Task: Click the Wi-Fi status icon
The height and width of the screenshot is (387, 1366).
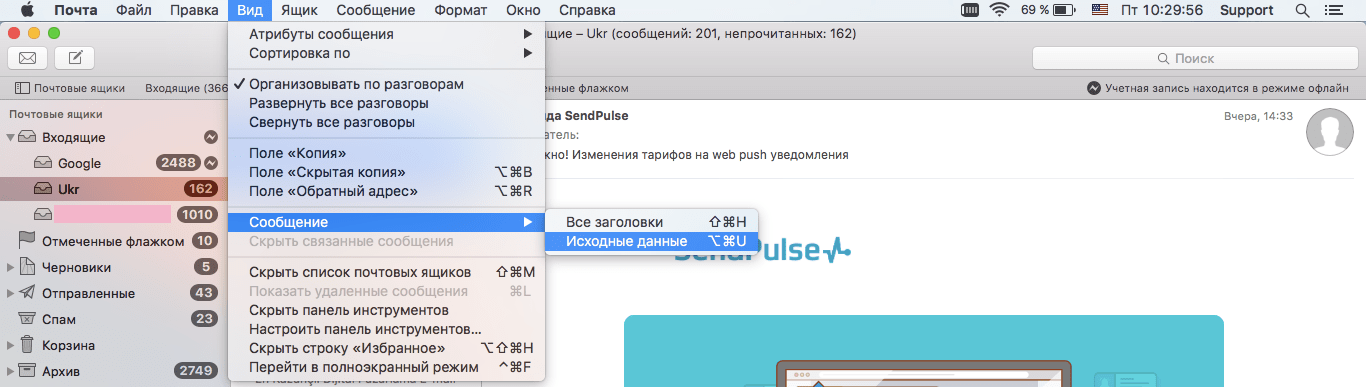Action: click(x=1000, y=10)
